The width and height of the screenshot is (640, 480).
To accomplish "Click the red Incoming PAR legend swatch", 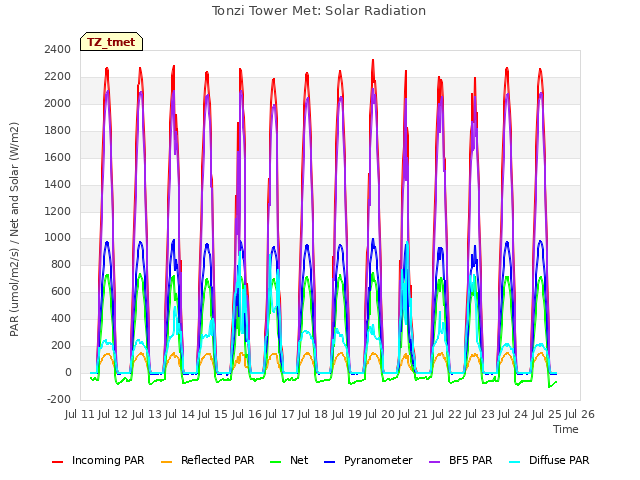I will click(58, 461).
